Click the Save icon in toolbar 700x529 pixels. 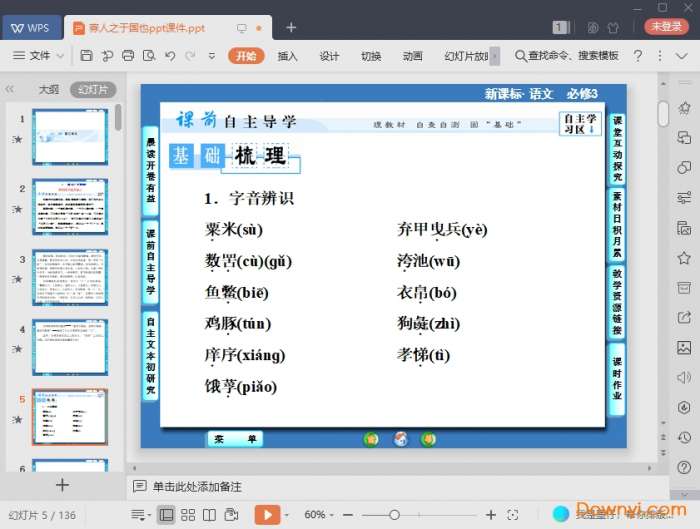86,56
